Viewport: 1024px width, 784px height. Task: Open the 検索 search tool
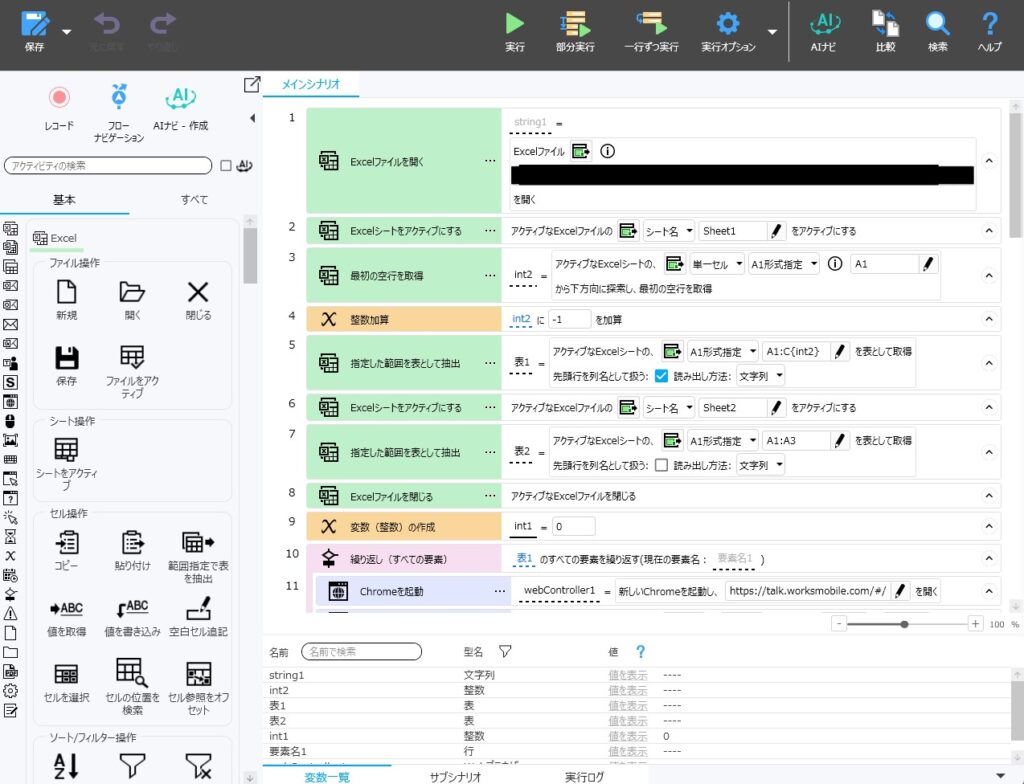tap(937, 31)
